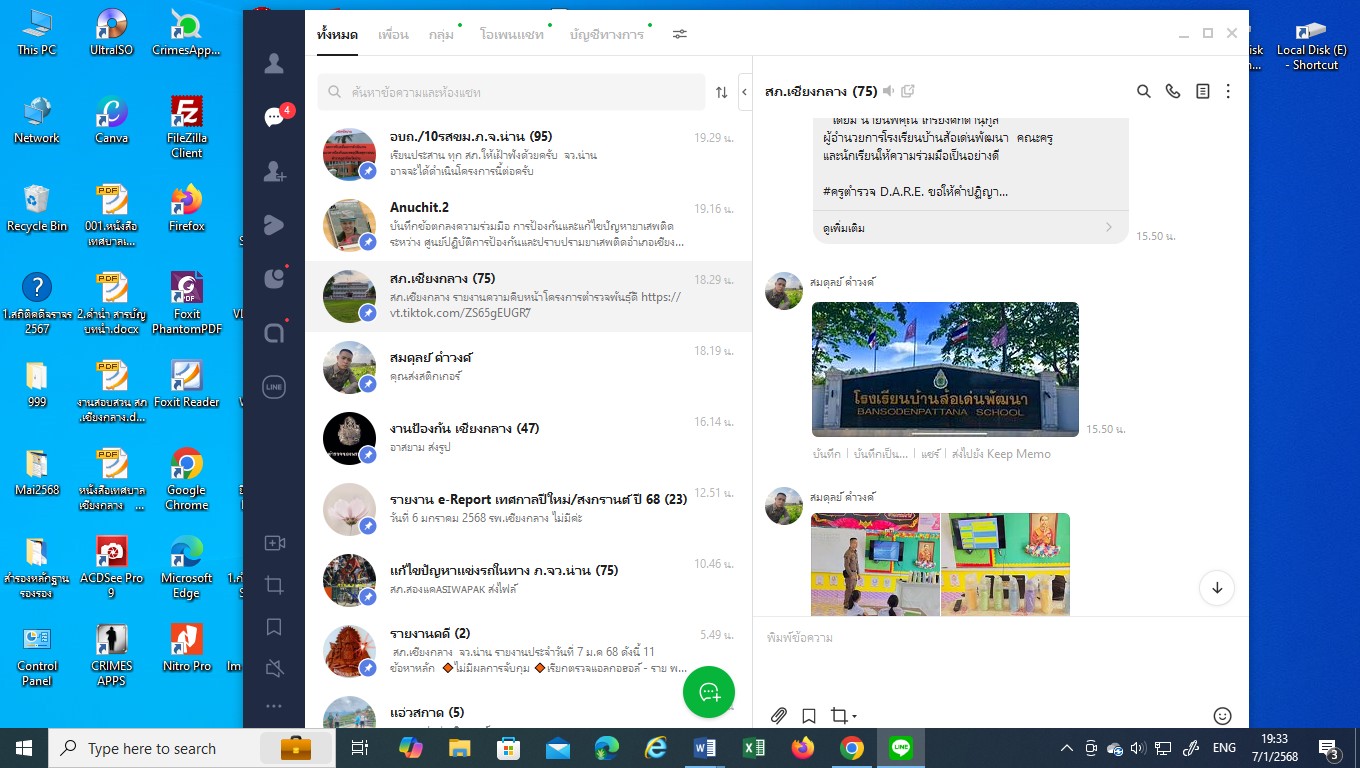Viewport: 1360px width, 768px height.
Task: Open the Bansodenpattana School photo
Action: 945,369
